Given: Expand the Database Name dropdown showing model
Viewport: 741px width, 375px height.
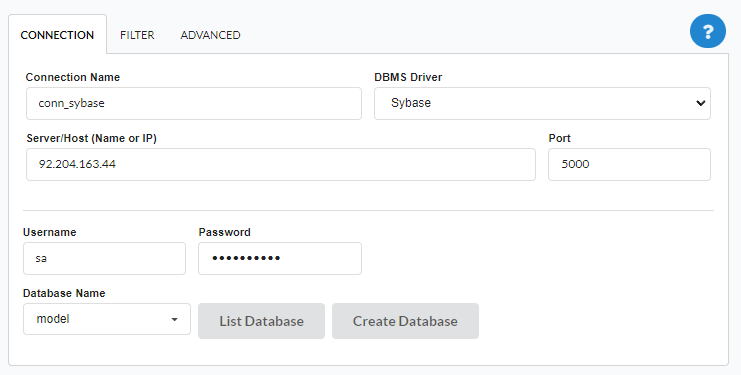Looking at the screenshot, I should click(x=107, y=319).
